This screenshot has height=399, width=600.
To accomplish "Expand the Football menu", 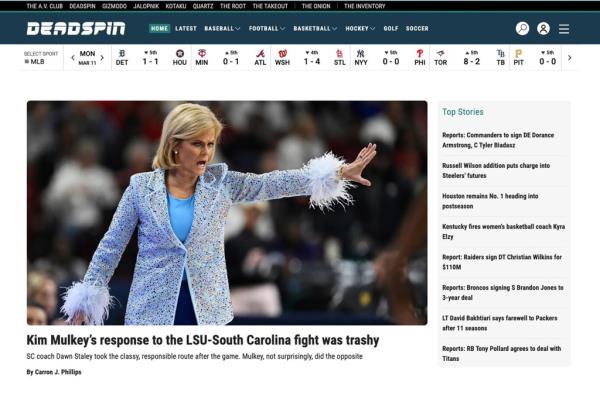I will (x=267, y=28).
